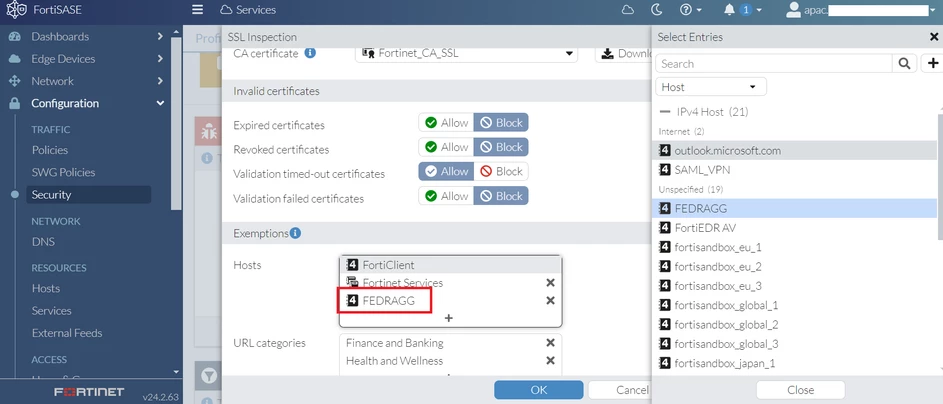Set Expired certificates to Allow

[446, 123]
